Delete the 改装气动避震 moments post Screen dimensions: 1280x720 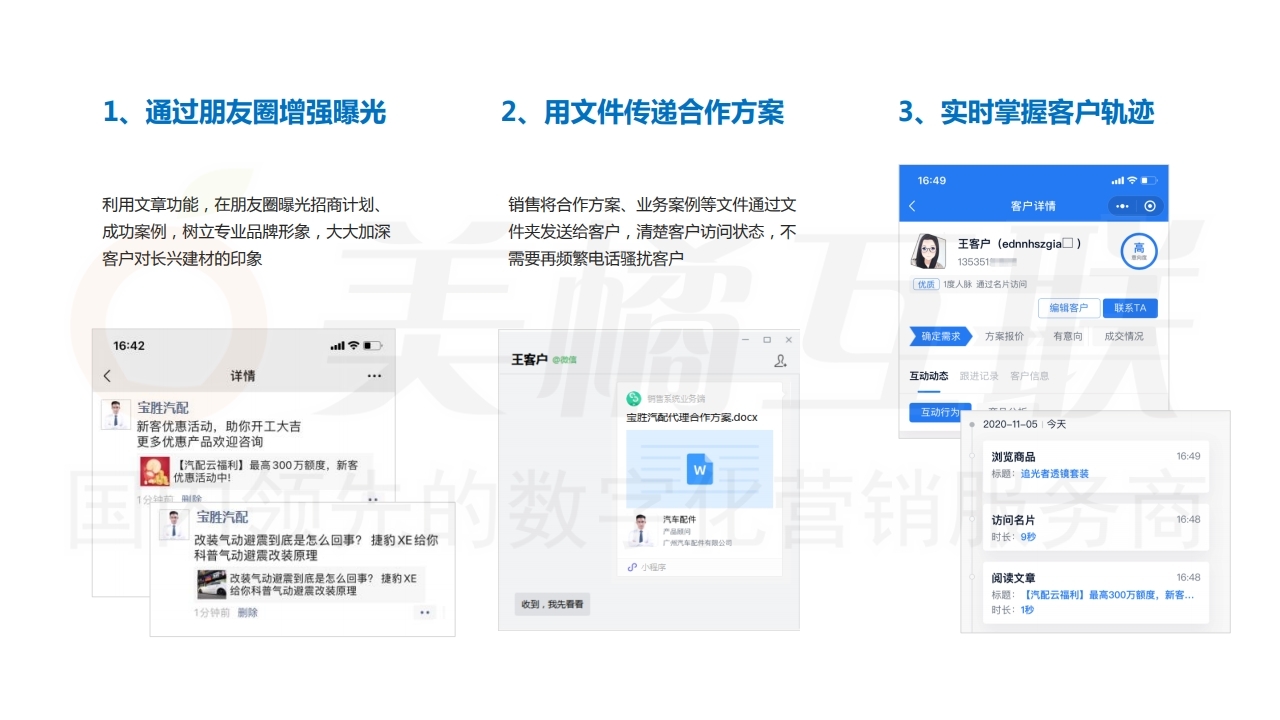coord(247,613)
